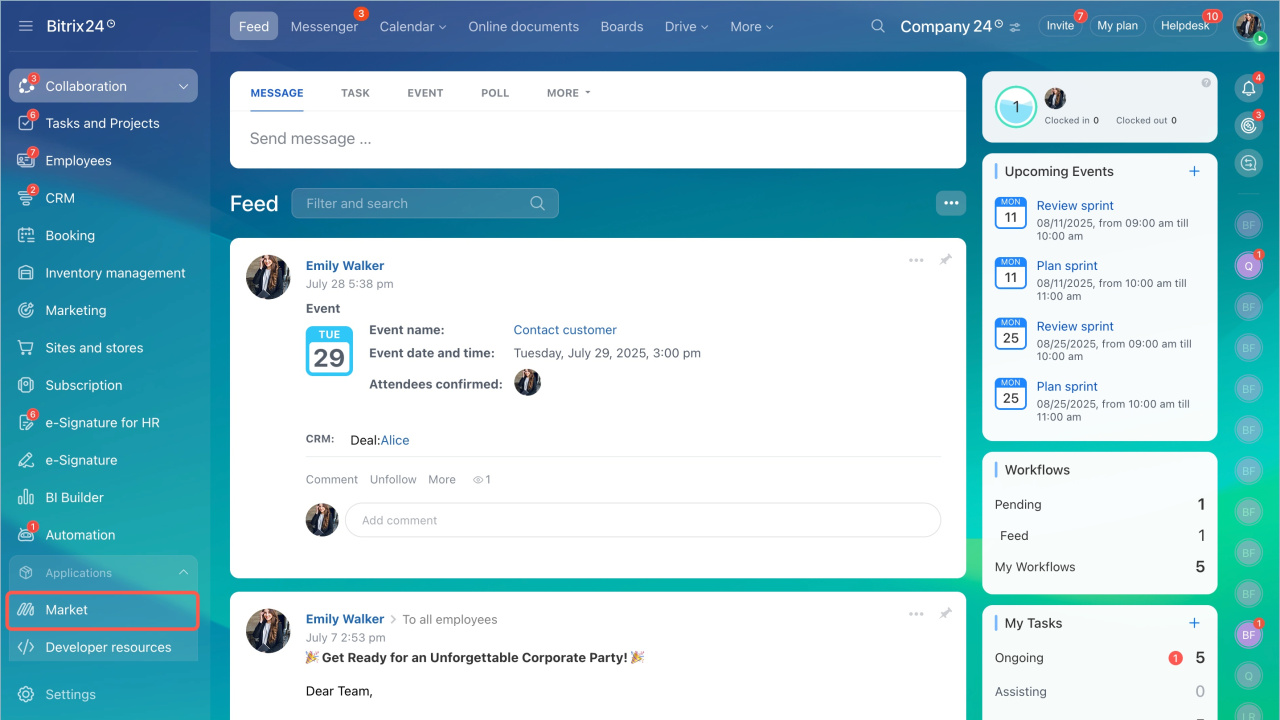Expand the Collaboration sidebar dropdown

(183, 86)
